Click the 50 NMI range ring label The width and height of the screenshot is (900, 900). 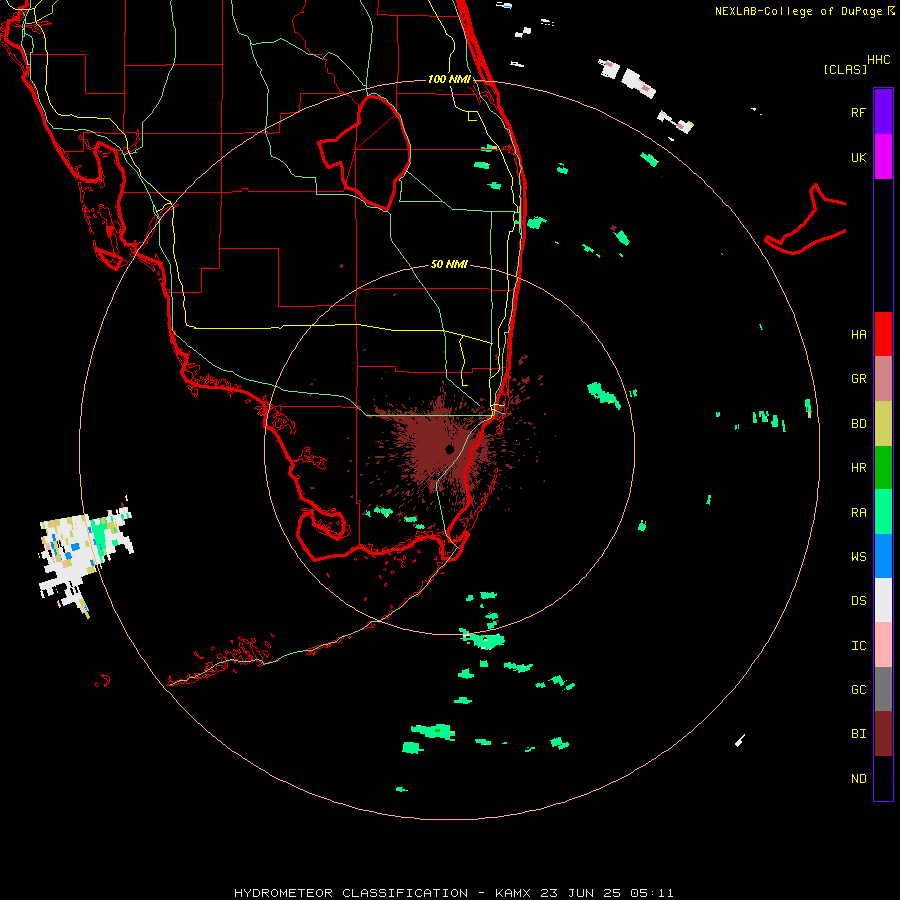click(449, 264)
